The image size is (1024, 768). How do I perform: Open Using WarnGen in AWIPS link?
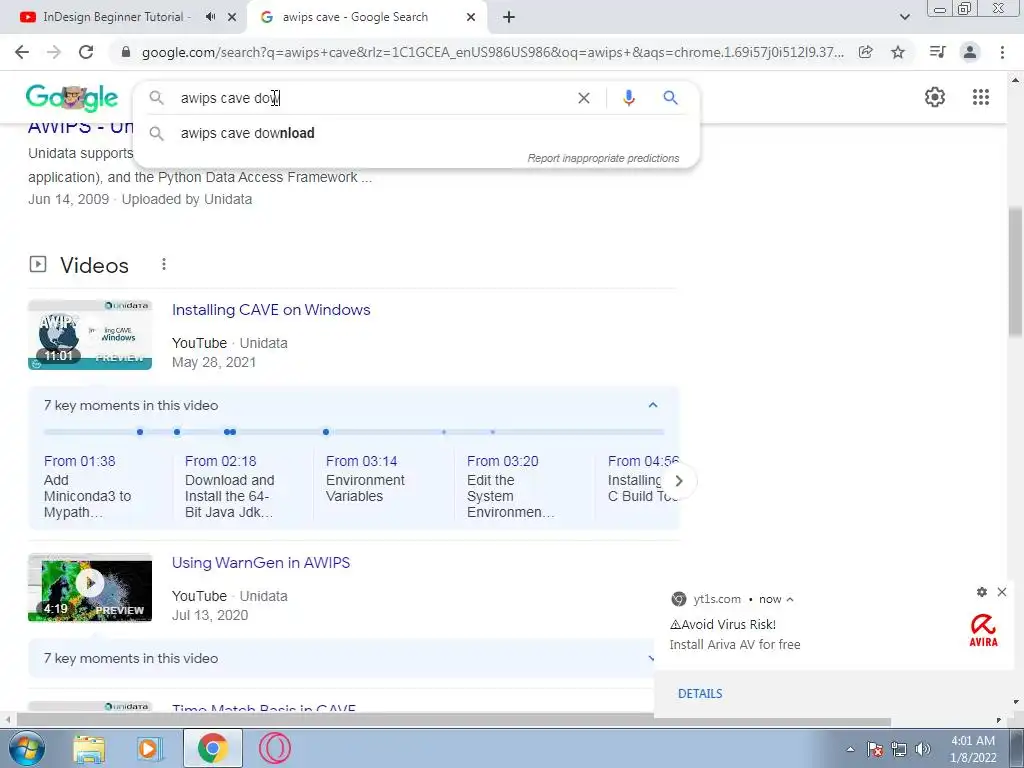point(261,562)
